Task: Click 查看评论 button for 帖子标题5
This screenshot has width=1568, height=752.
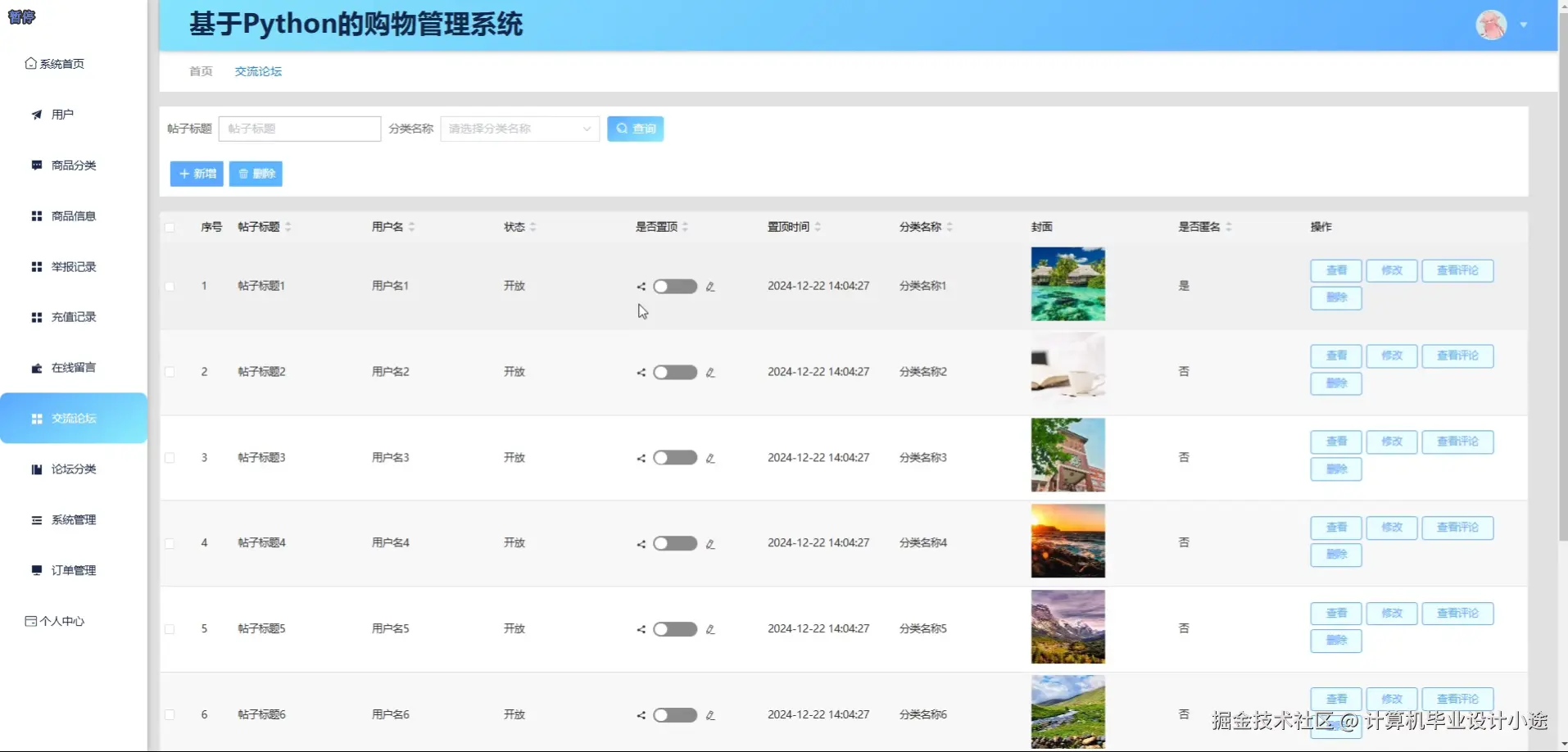Action: point(1457,614)
